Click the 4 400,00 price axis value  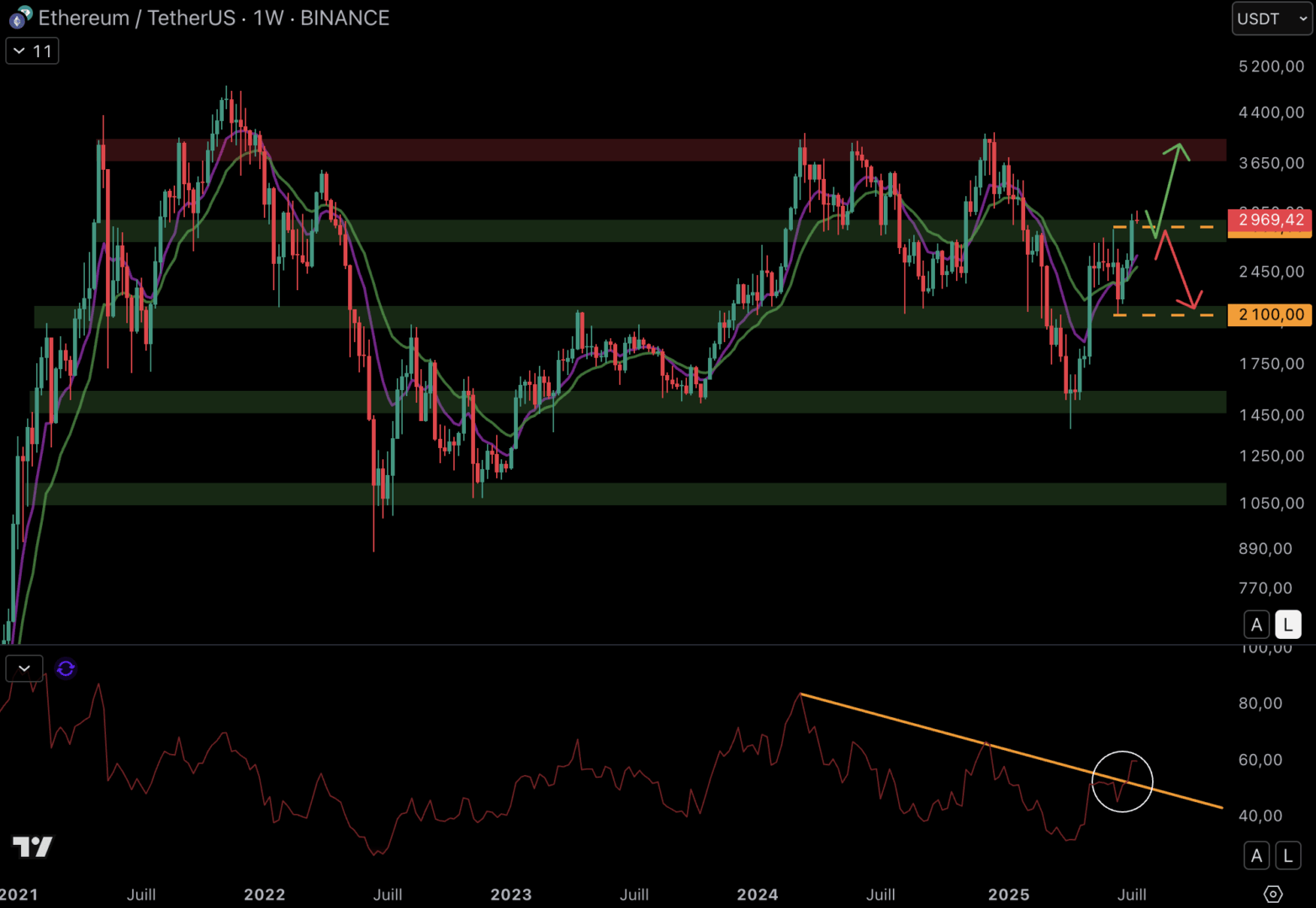[x=1271, y=112]
